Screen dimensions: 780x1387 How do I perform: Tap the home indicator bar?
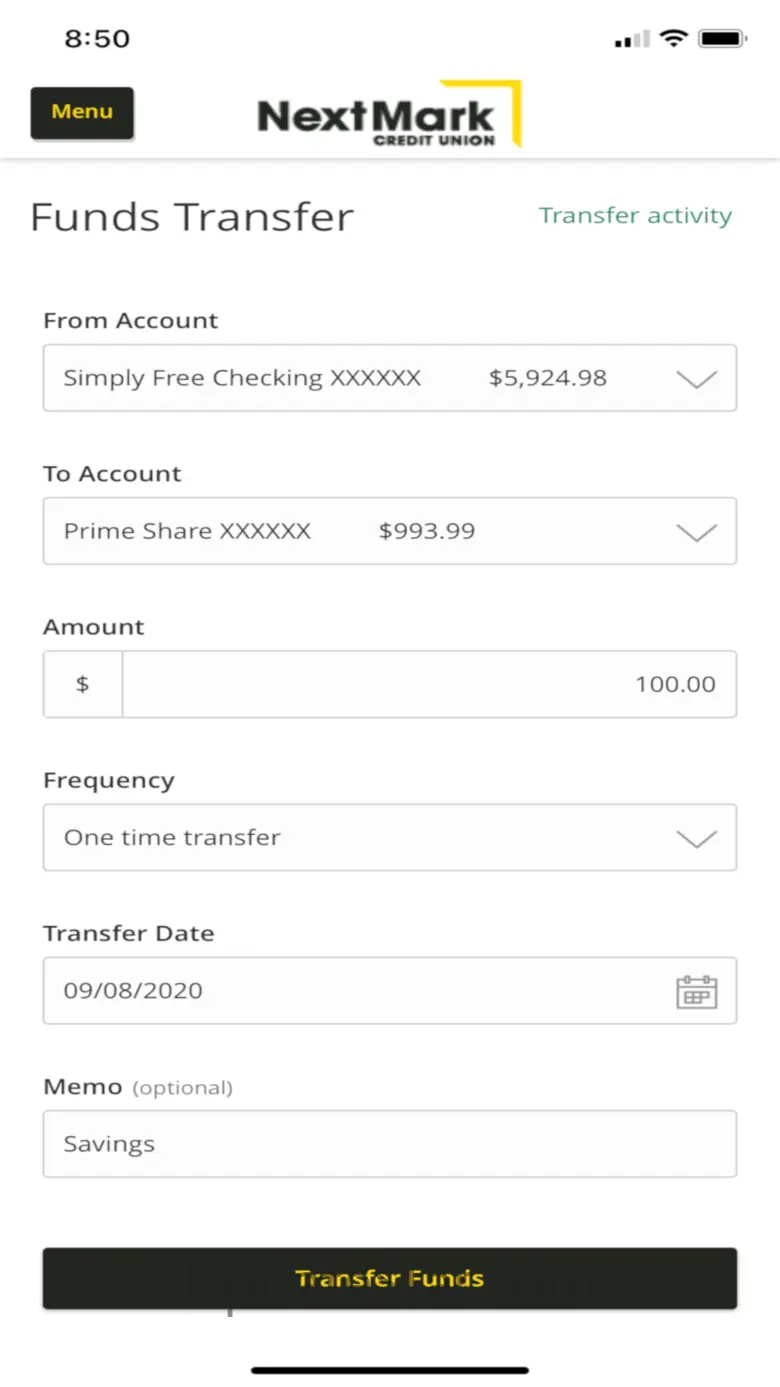(390, 1370)
